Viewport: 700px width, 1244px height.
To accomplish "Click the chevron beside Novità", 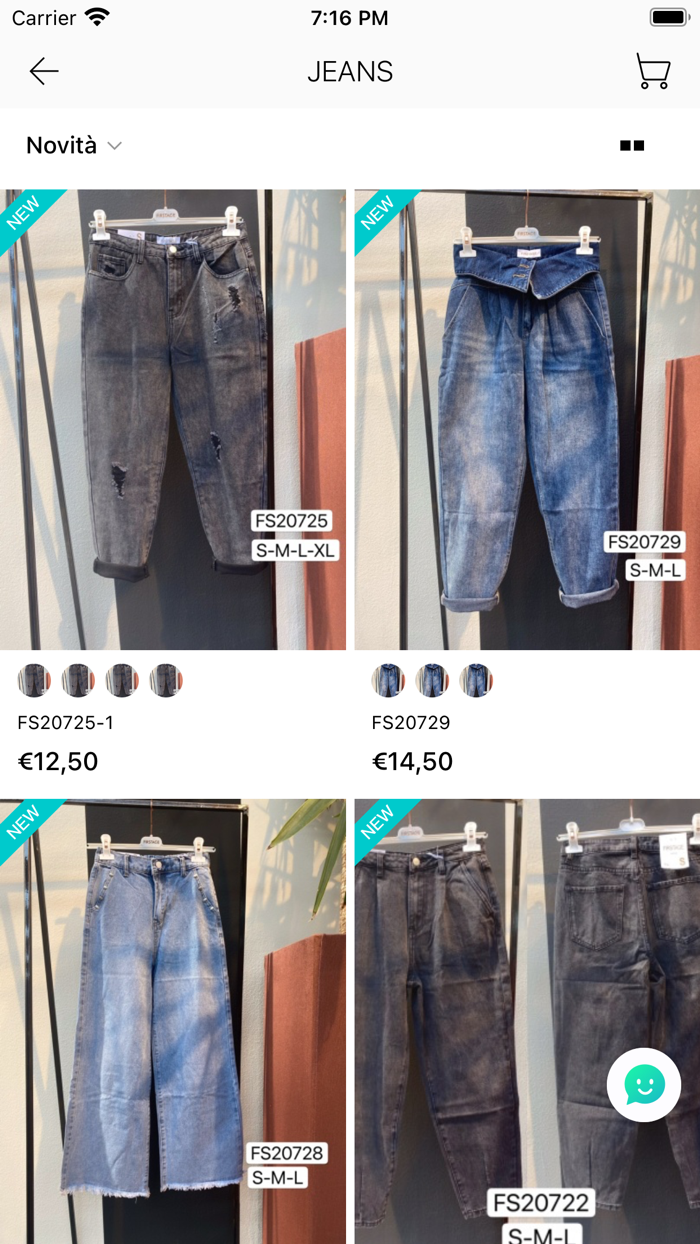I will pyautogui.click(x=114, y=146).
